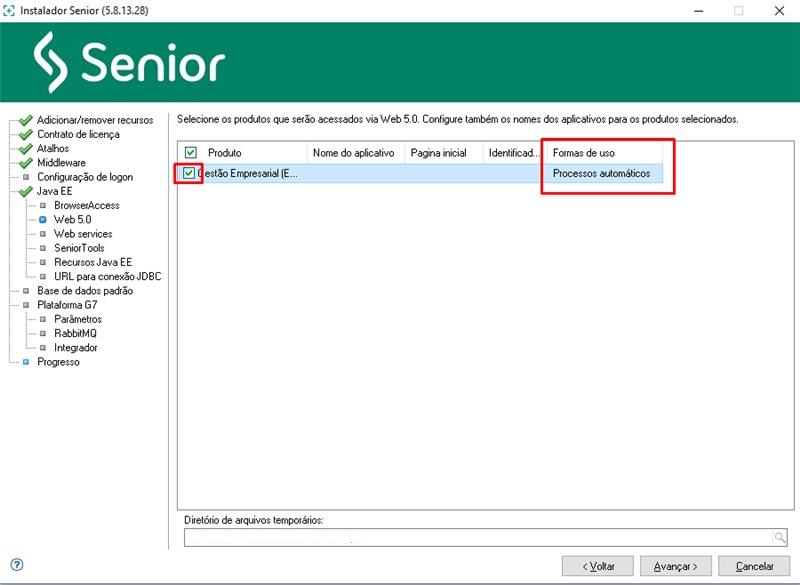The image size is (800, 585).
Task: Click the installer icon in title bar
Action: 9,10
